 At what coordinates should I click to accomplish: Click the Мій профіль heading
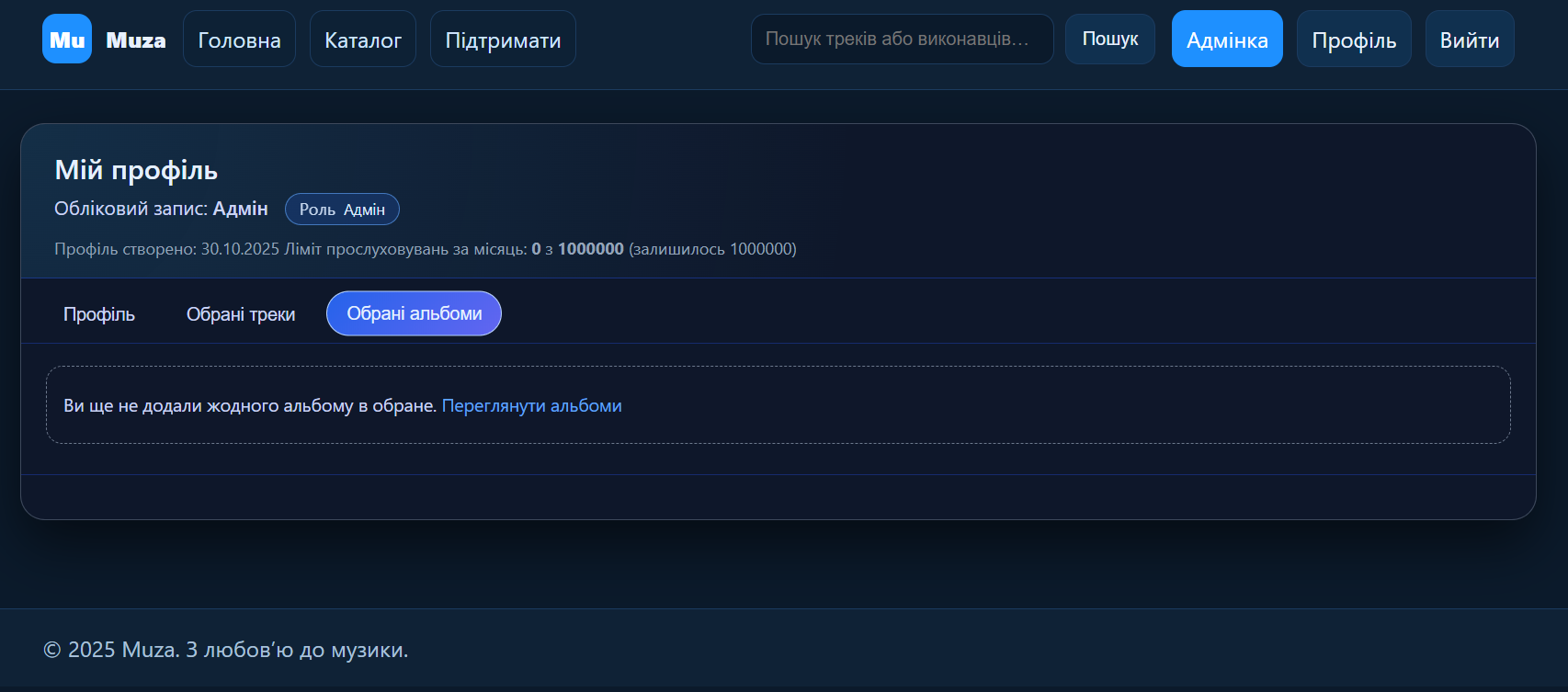[136, 170]
